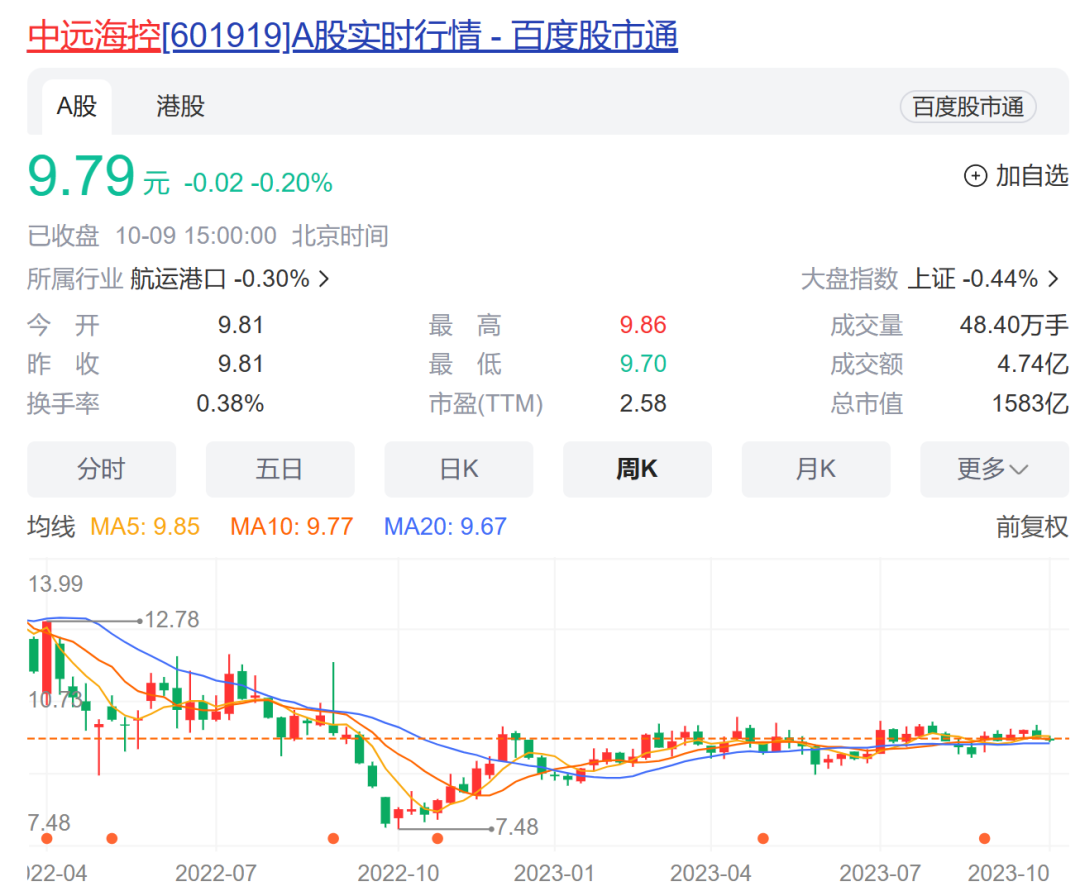Click the current price 9.79

pyautogui.click(x=81, y=176)
